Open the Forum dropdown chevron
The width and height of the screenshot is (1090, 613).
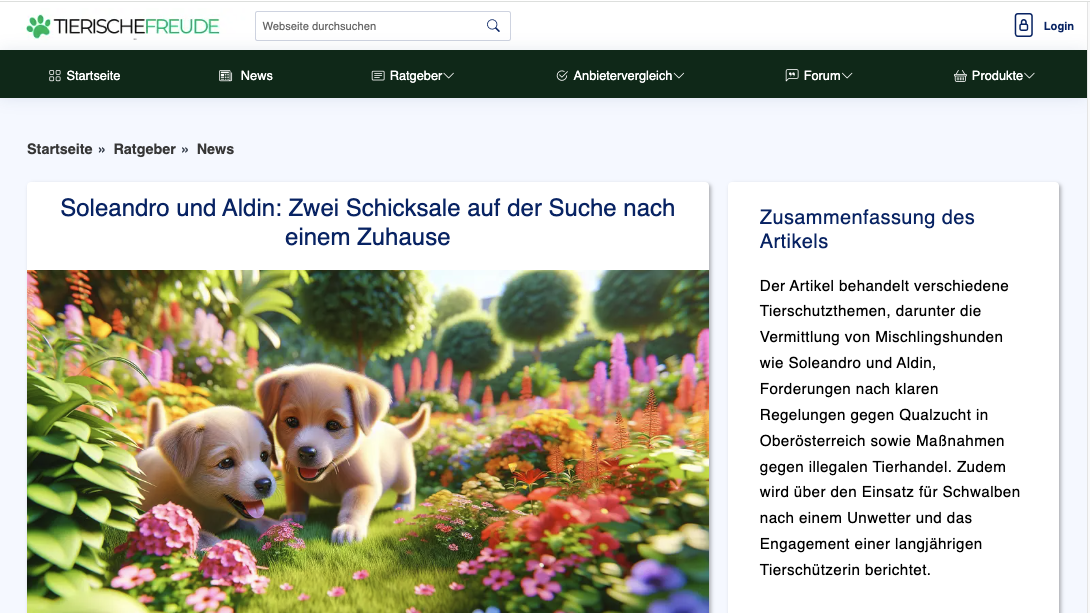pos(847,74)
